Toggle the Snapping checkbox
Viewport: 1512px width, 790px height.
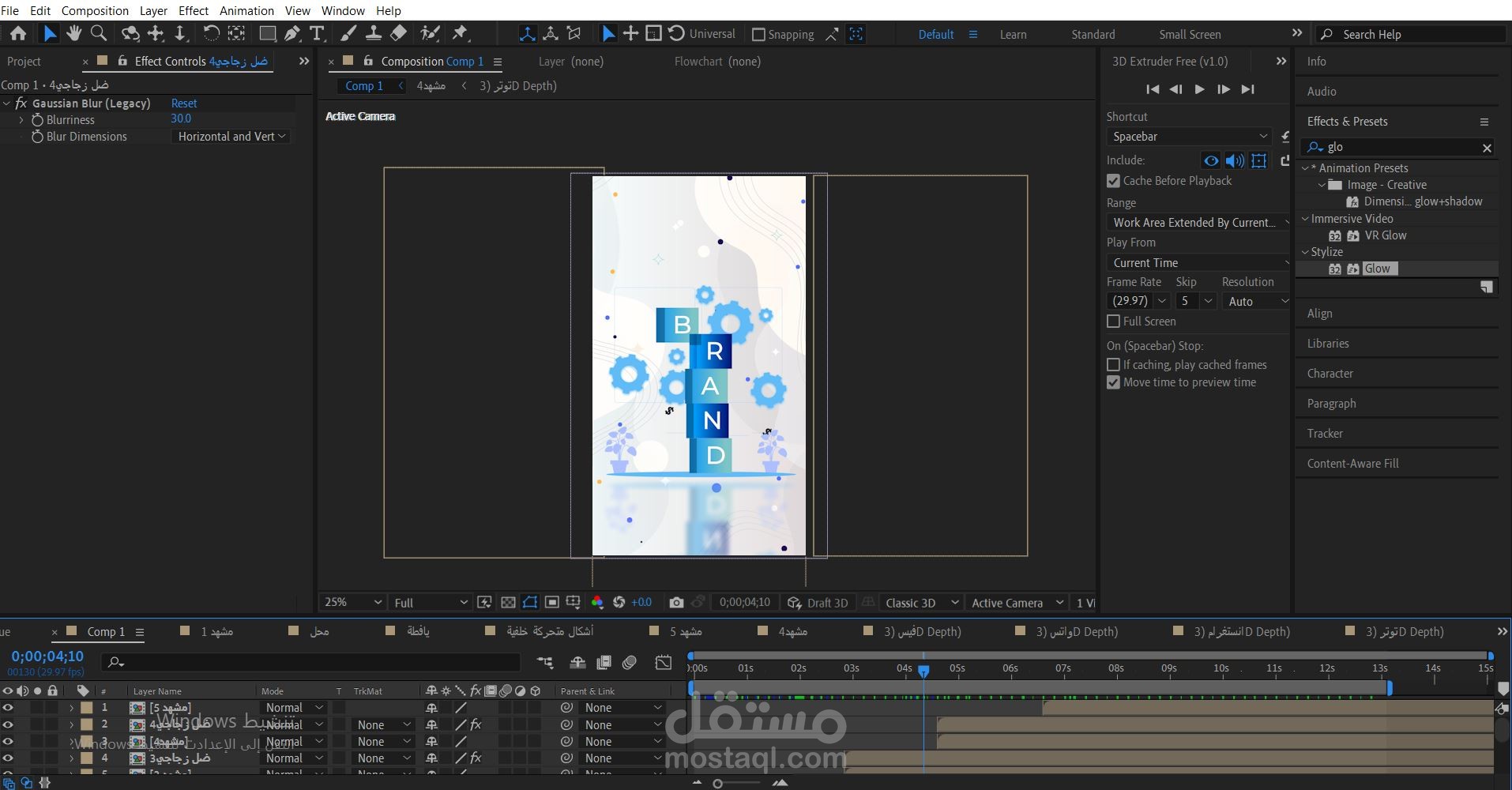[758, 35]
